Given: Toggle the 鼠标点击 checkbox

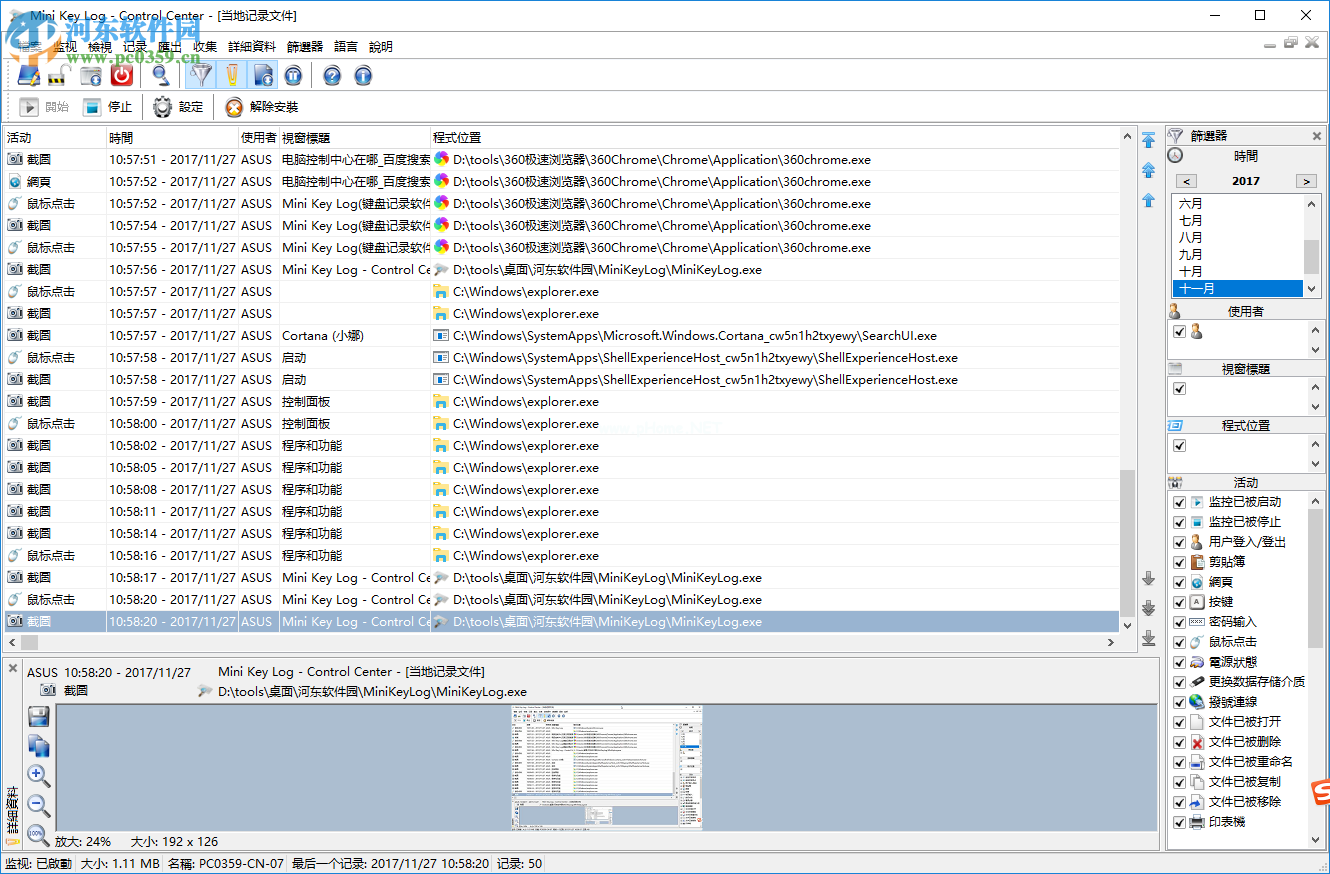Looking at the screenshot, I should pos(1179,642).
